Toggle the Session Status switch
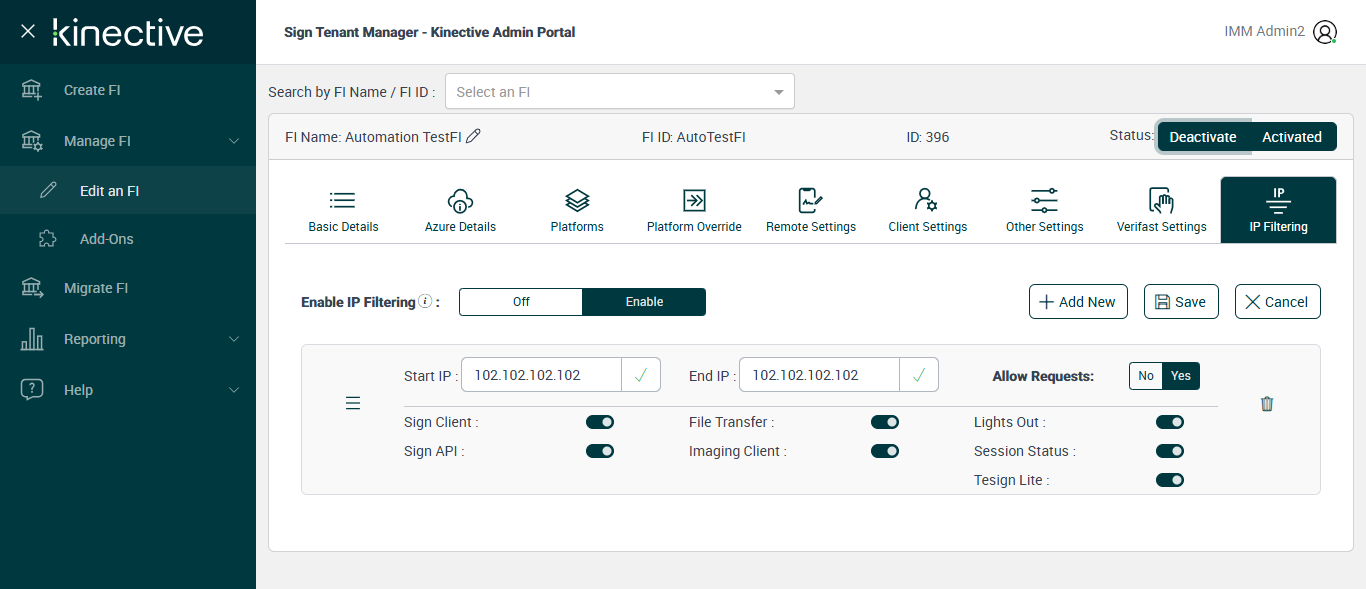 1170,451
